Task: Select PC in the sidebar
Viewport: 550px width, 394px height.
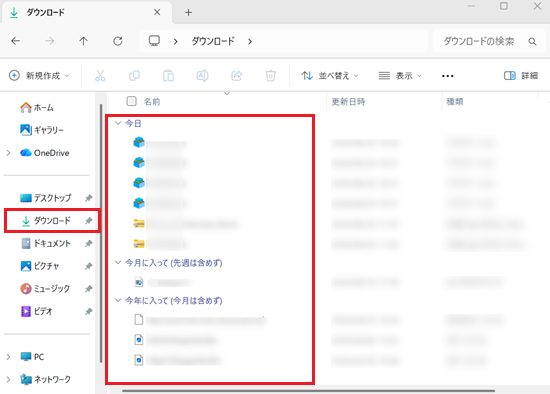Action: pos(32,357)
